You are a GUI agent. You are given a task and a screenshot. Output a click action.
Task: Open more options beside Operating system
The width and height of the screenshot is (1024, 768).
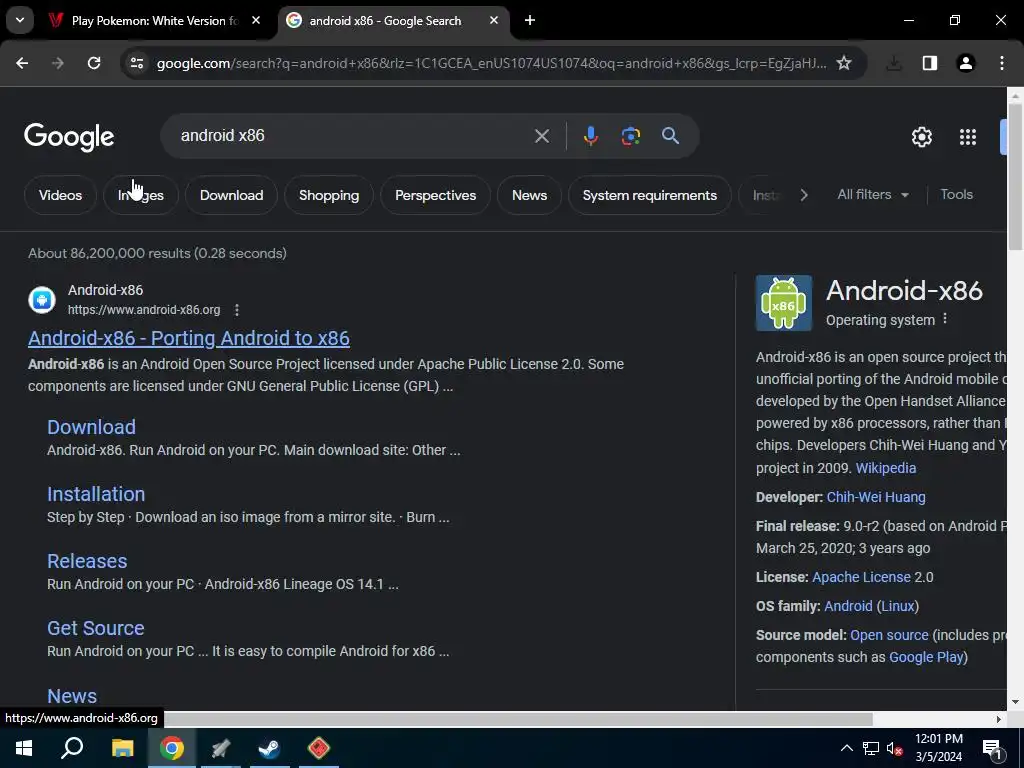945,319
